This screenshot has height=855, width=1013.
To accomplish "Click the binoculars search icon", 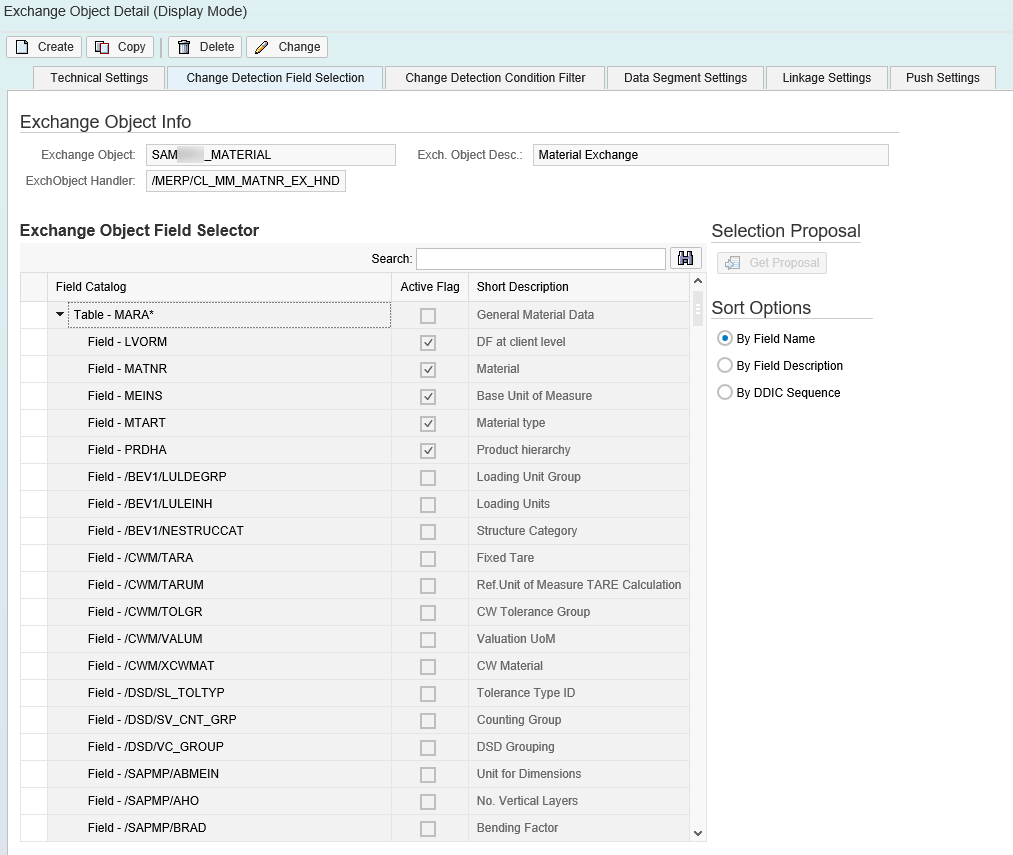I will coord(685,259).
